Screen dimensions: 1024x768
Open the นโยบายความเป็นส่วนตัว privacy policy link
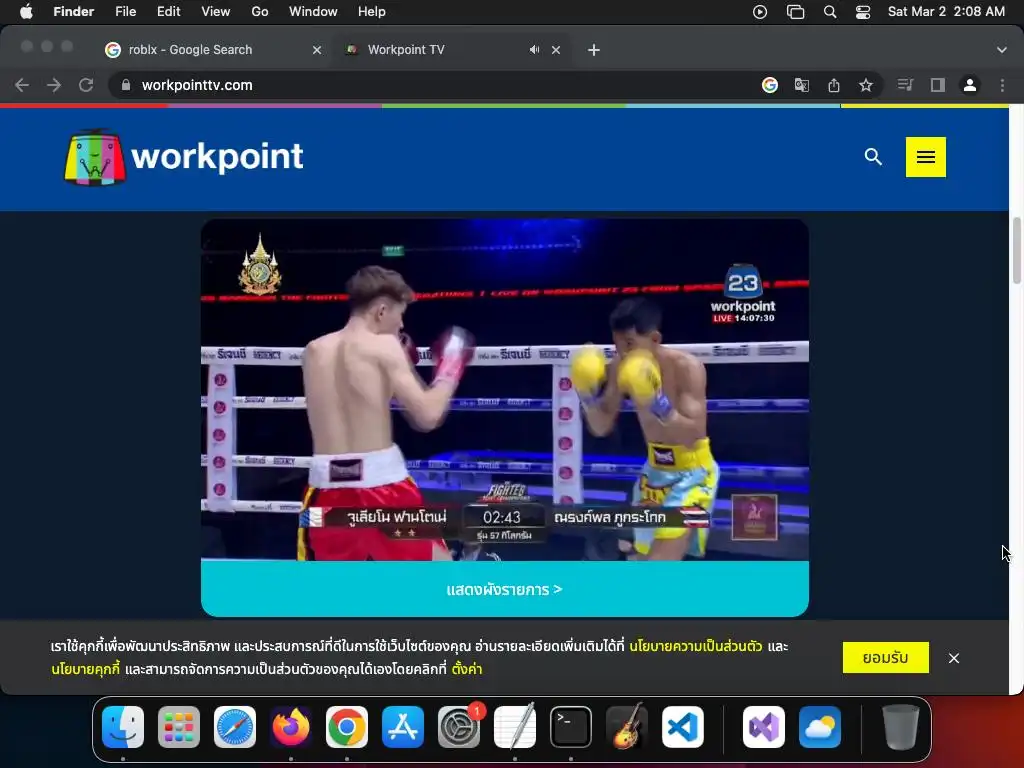(696, 646)
